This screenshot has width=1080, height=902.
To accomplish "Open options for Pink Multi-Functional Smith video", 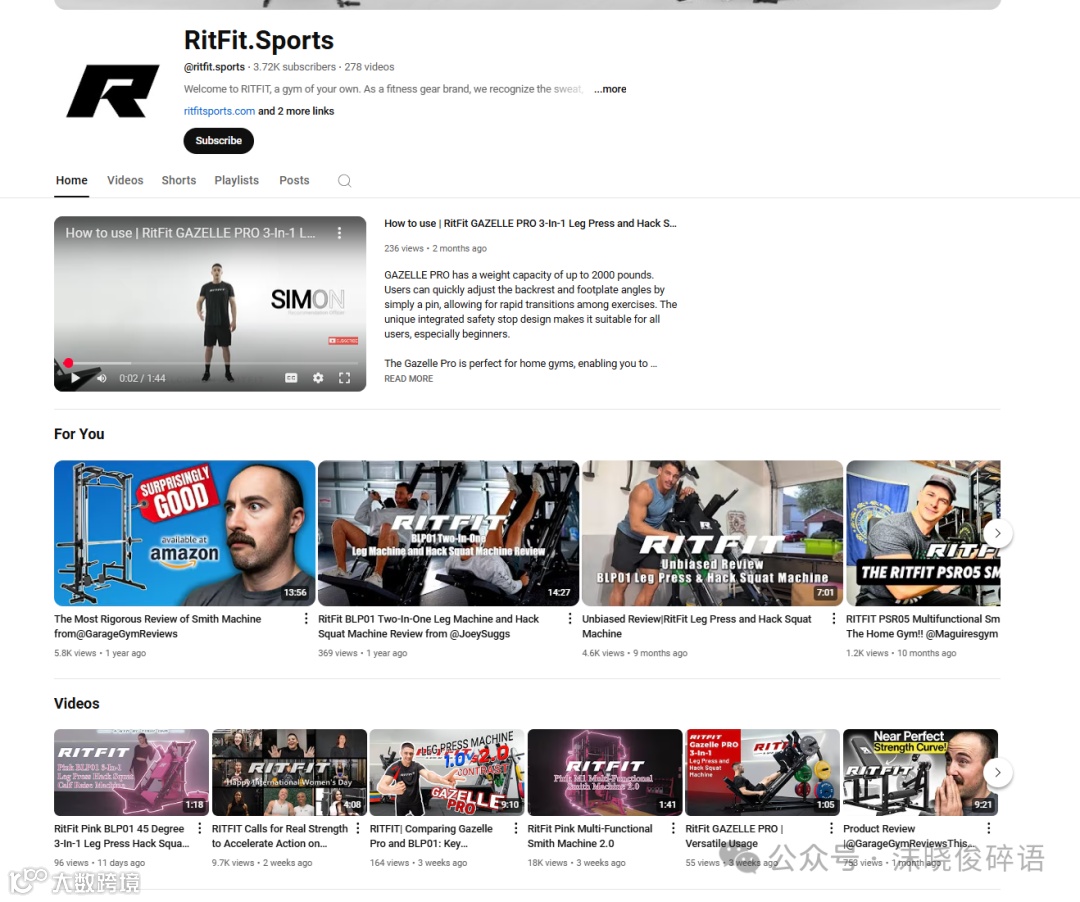I will (x=673, y=828).
